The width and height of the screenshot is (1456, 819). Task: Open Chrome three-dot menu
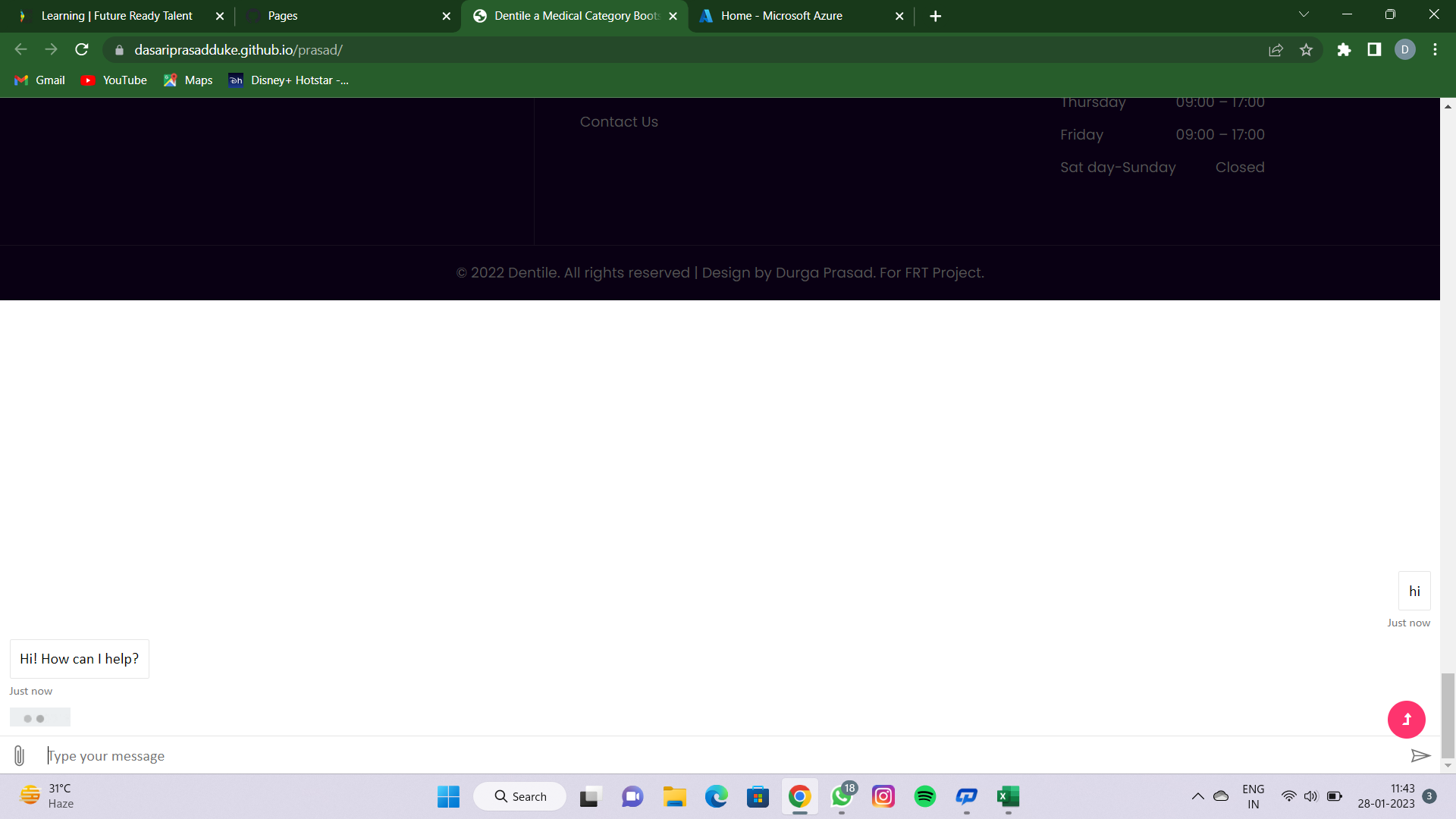(x=1435, y=50)
